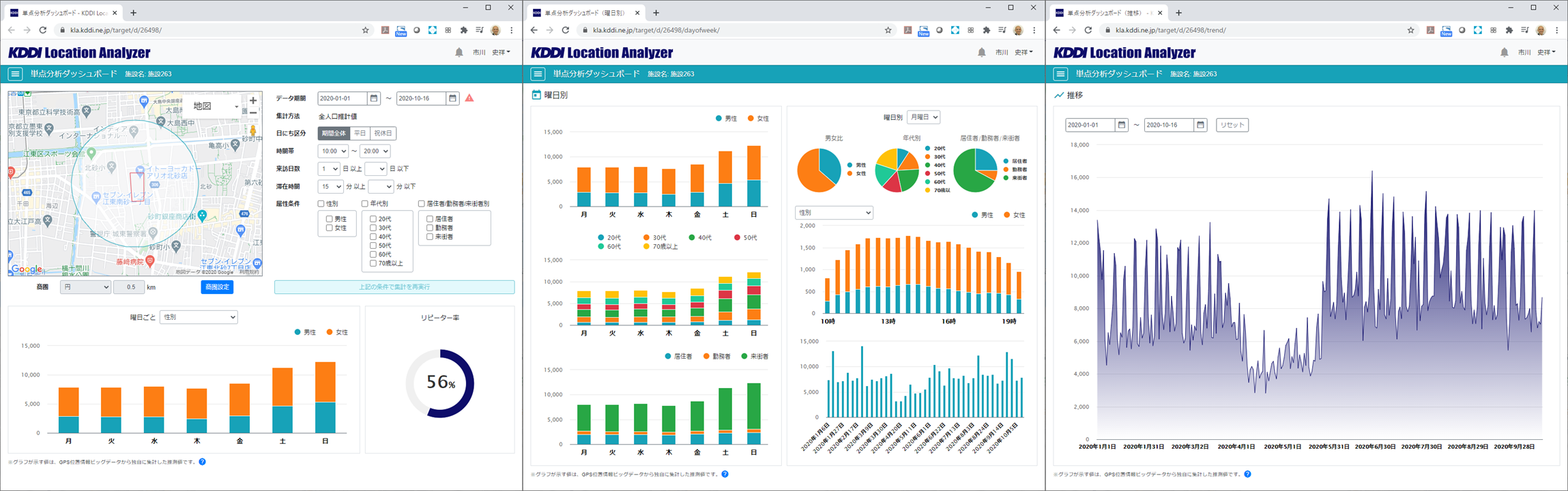Open the hamburger menu in the middle 曜日別 window
Image resolution: width=1568 pixels, height=491 pixels.
538,74
